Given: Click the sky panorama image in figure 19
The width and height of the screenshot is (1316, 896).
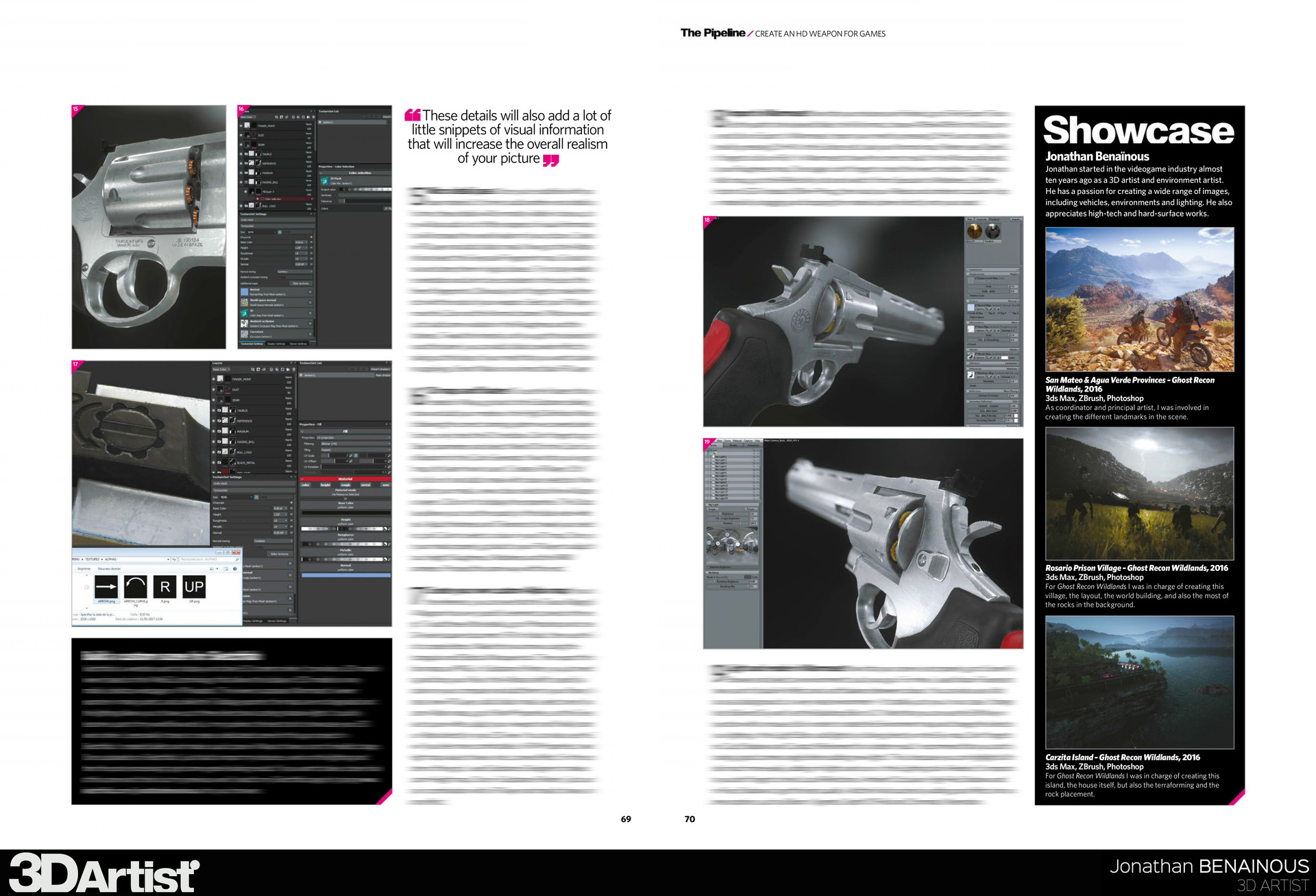Looking at the screenshot, I should tap(732, 546).
